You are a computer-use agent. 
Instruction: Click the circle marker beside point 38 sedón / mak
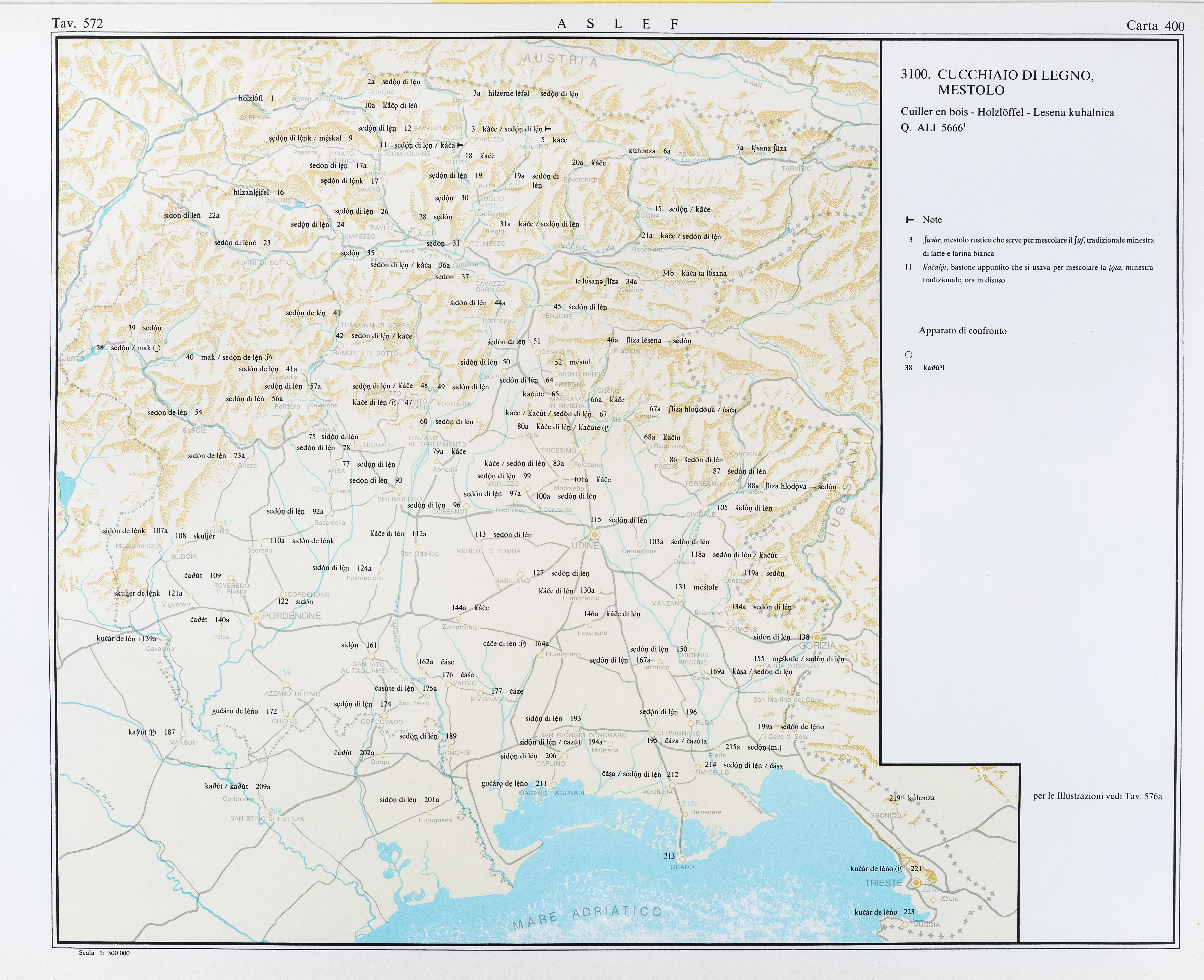click(x=157, y=348)
